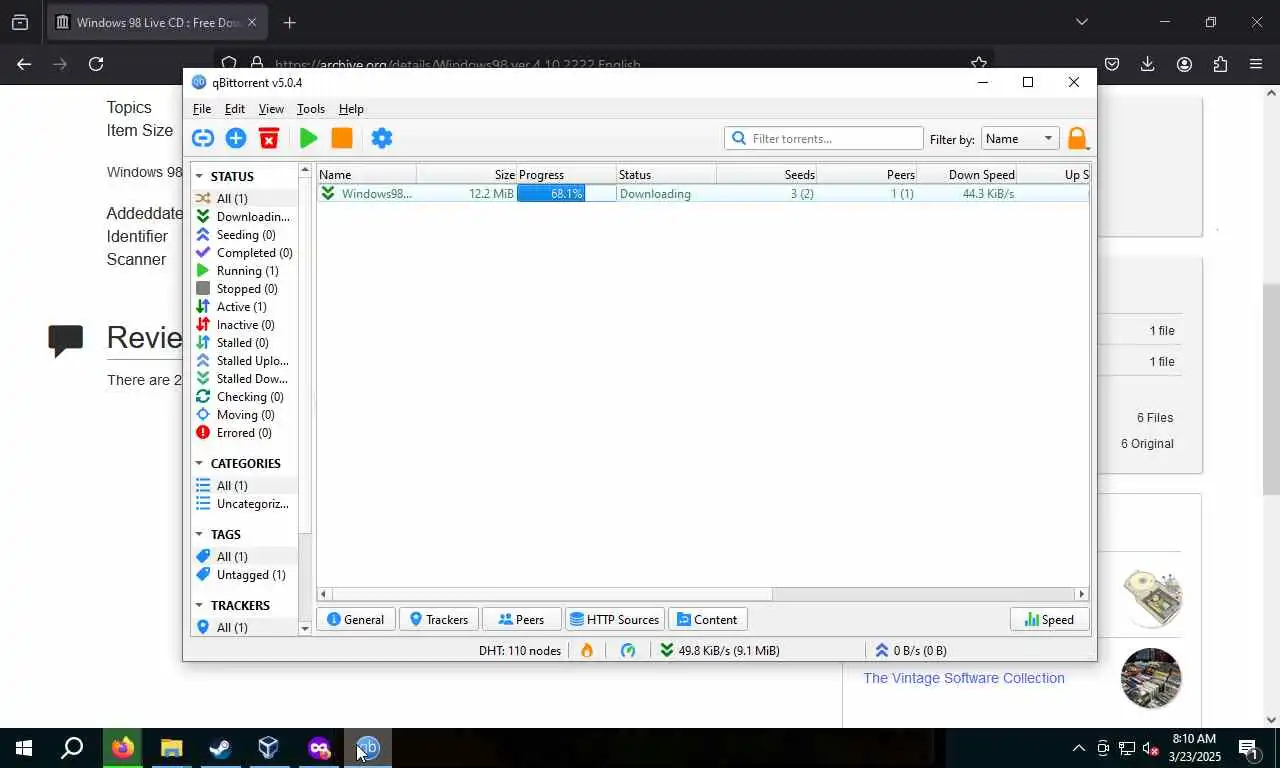Add torrent file with plus icon
The height and width of the screenshot is (768, 1280).
(236, 138)
